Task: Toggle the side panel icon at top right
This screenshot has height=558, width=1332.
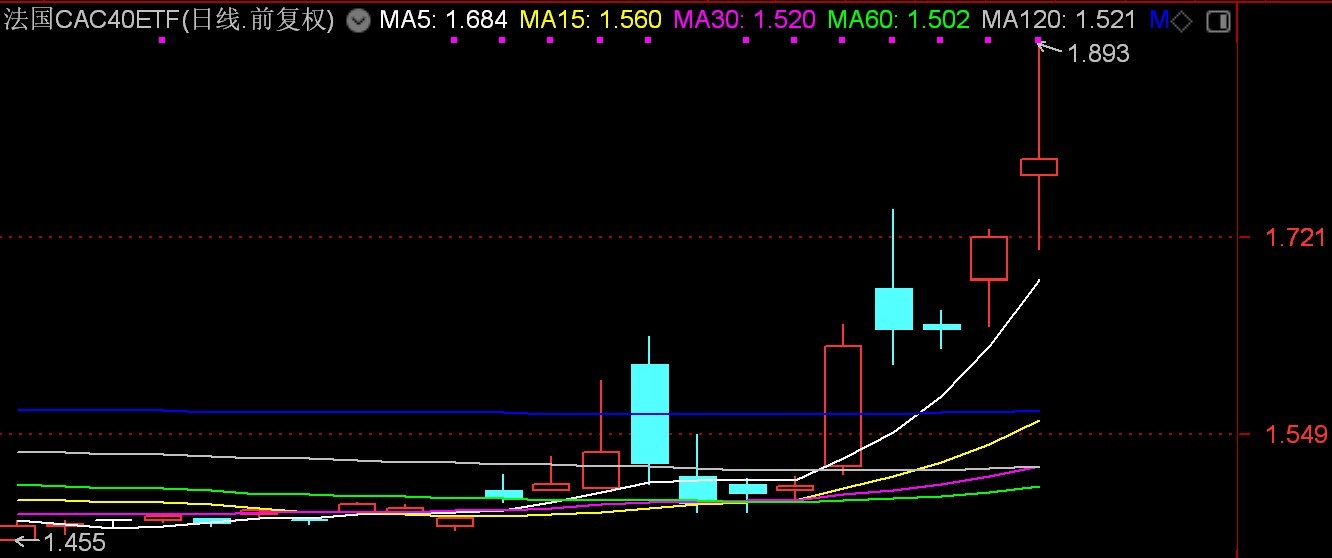Action: tap(1217, 21)
